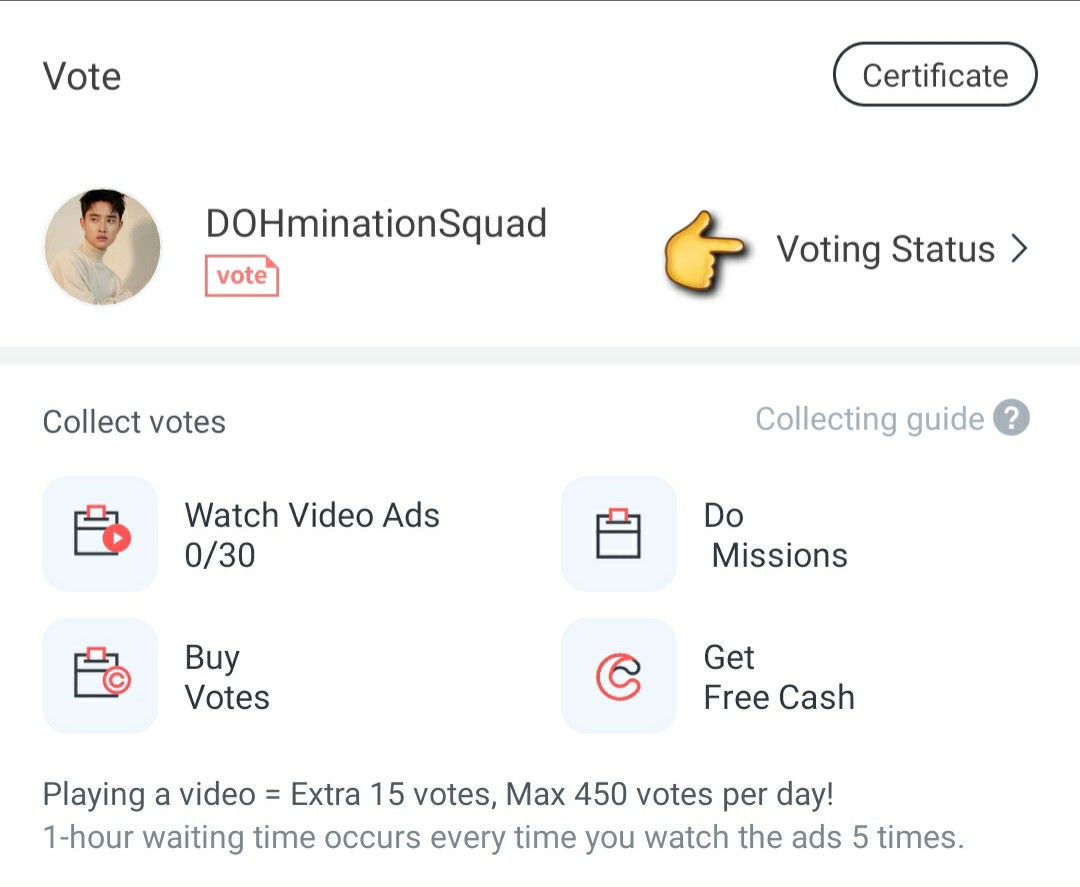Click the Collecting guide question mark icon
The height and width of the screenshot is (887, 1080).
(1011, 418)
